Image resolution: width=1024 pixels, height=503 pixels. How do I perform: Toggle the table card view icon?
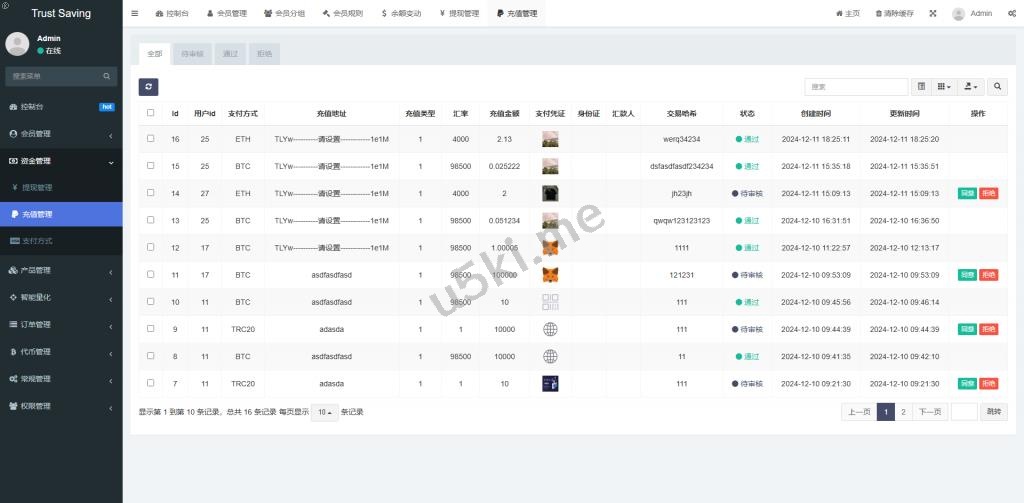(x=922, y=87)
